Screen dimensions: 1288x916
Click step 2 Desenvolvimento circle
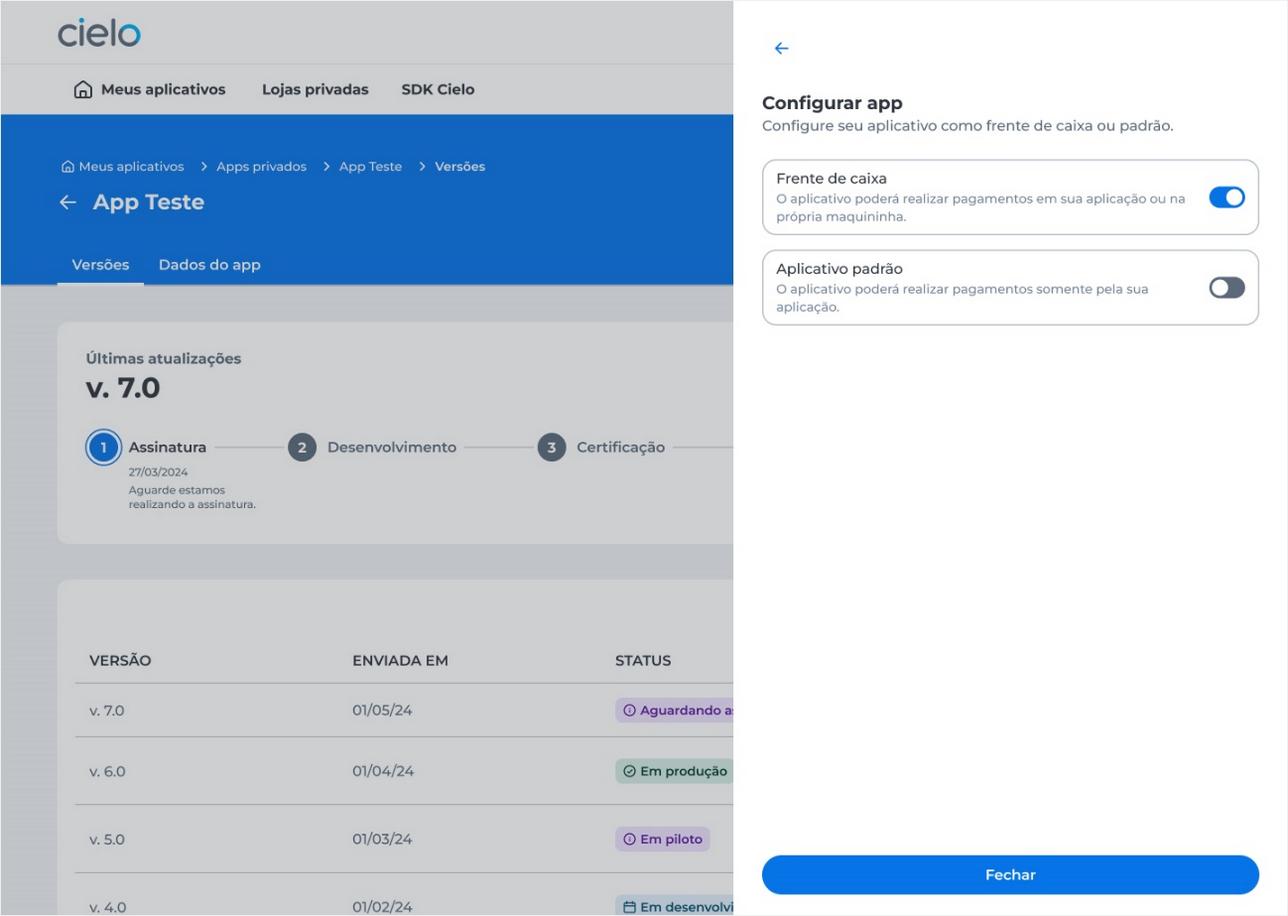point(302,447)
